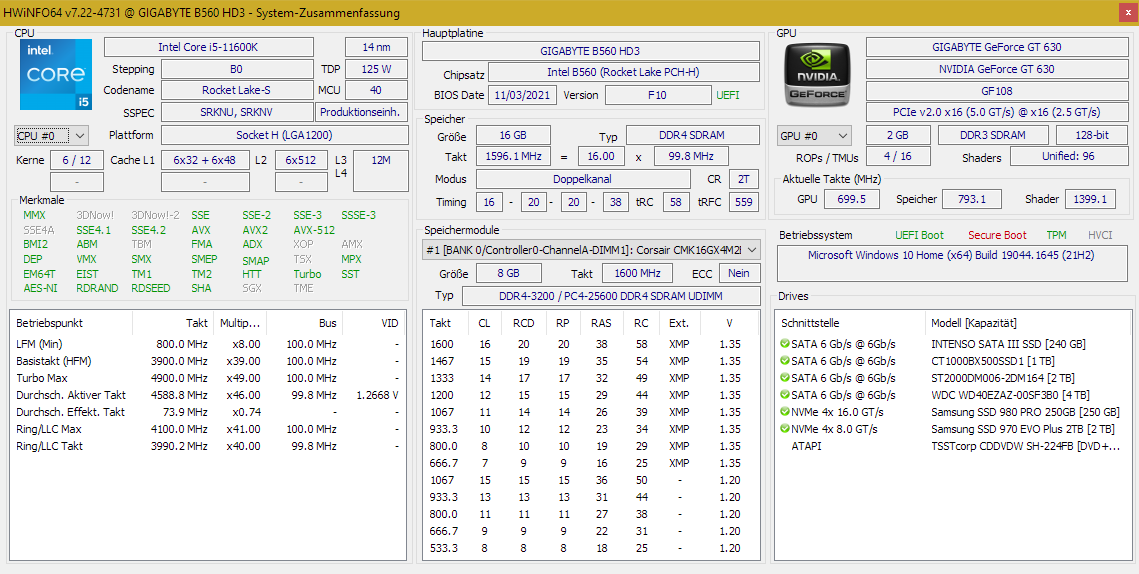Click the Produktionseinh. field

point(362,112)
